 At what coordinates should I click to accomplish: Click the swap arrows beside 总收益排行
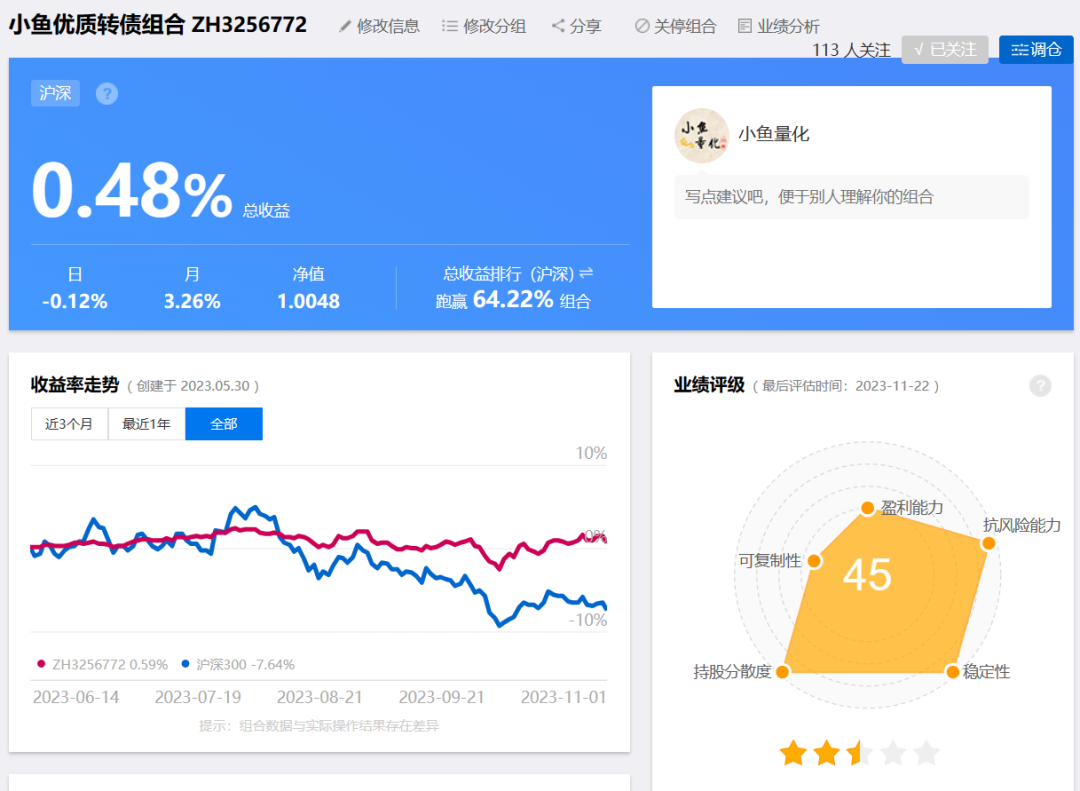(x=586, y=274)
